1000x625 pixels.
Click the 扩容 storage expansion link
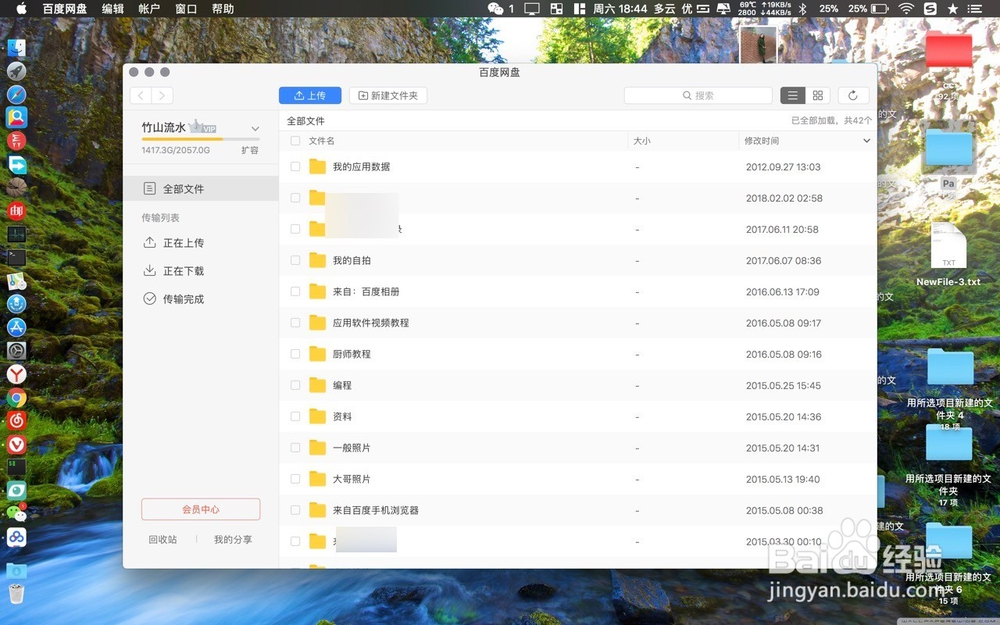pyautogui.click(x=249, y=151)
